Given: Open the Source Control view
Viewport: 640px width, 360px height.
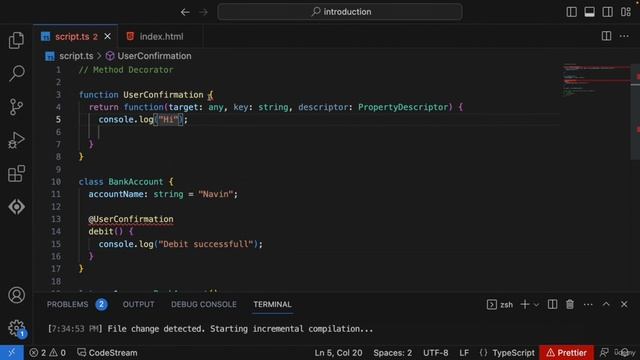Looking at the screenshot, I should [16, 107].
